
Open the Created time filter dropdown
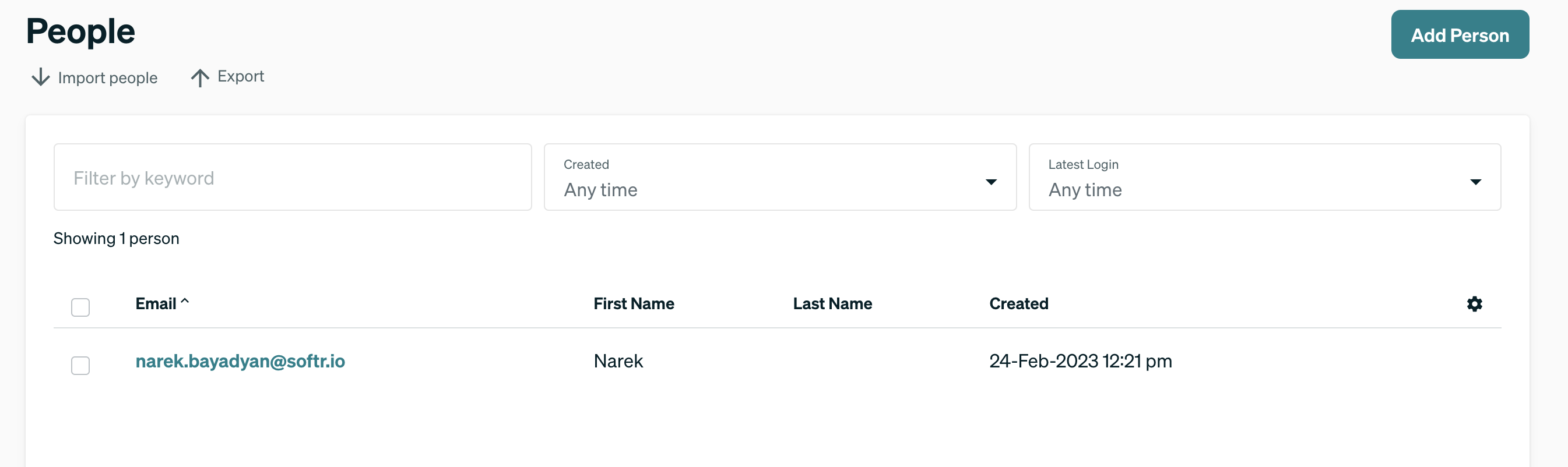[779, 178]
